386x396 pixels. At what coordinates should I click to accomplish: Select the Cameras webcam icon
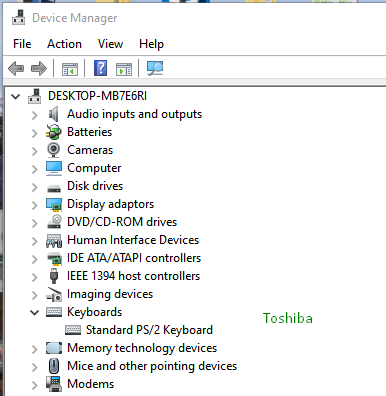pyautogui.click(x=54, y=150)
